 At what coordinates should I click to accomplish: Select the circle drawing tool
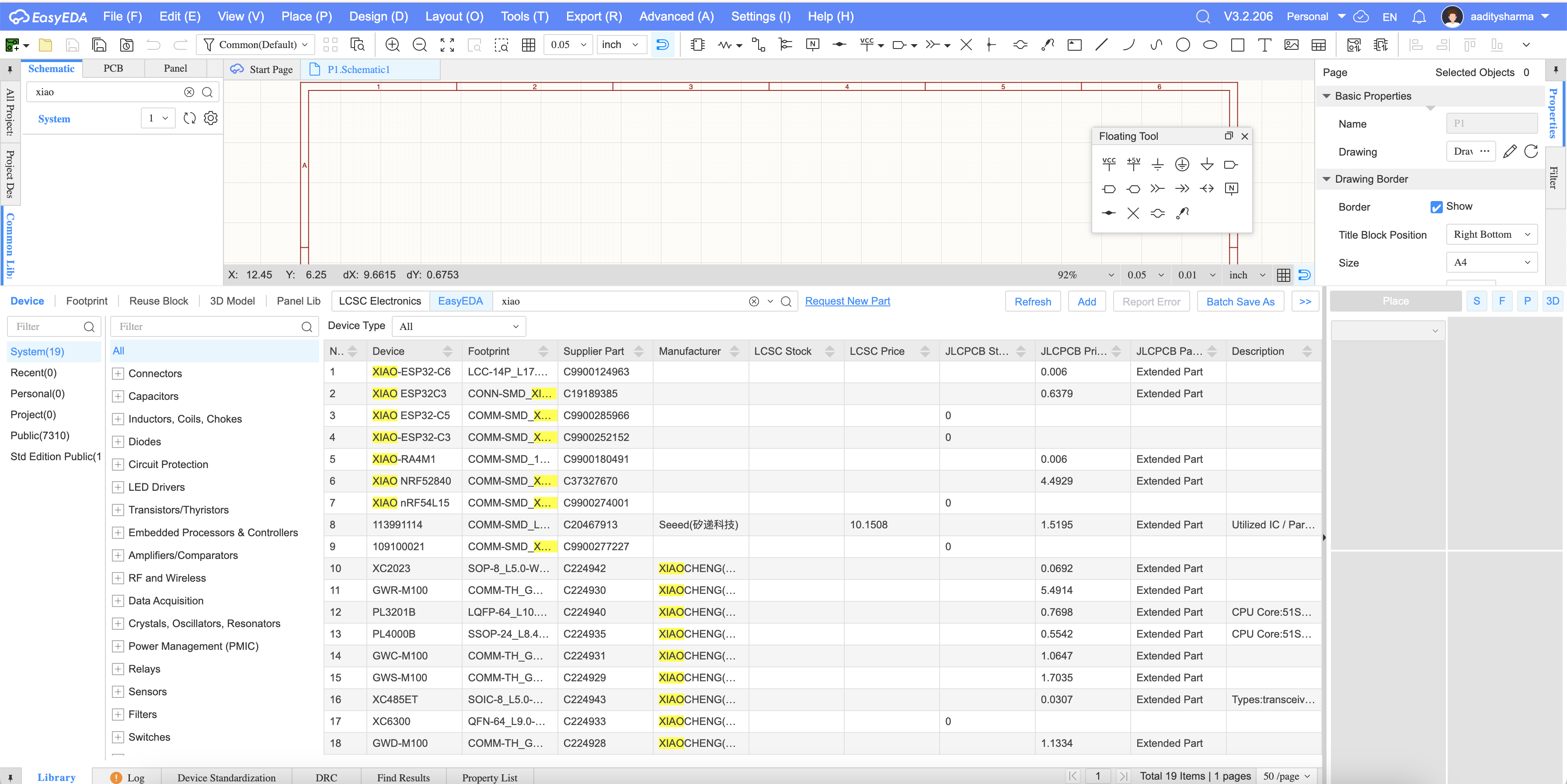tap(1183, 45)
